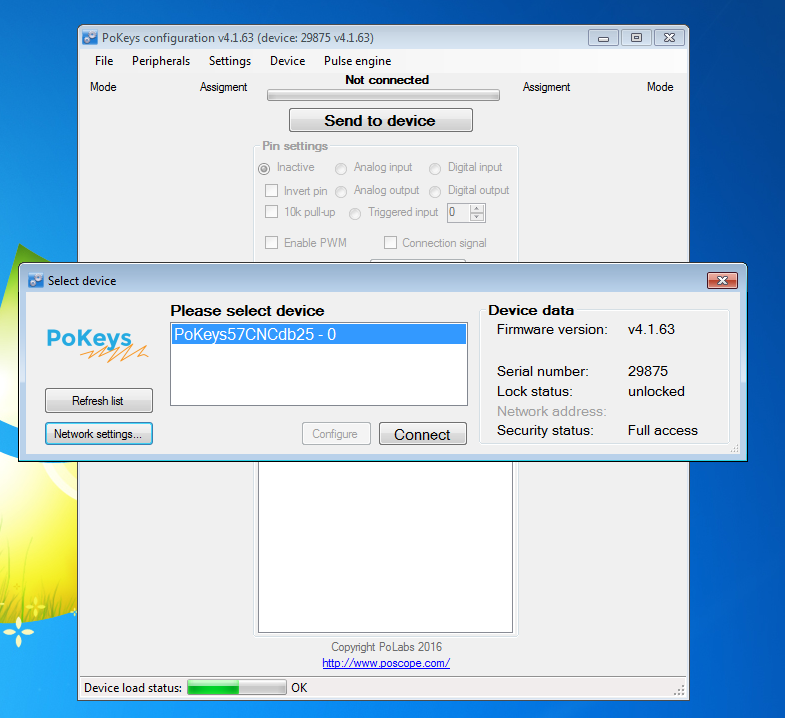Image resolution: width=785 pixels, height=718 pixels.
Task: Increase the triggered input value stepper
Action: coord(477,208)
